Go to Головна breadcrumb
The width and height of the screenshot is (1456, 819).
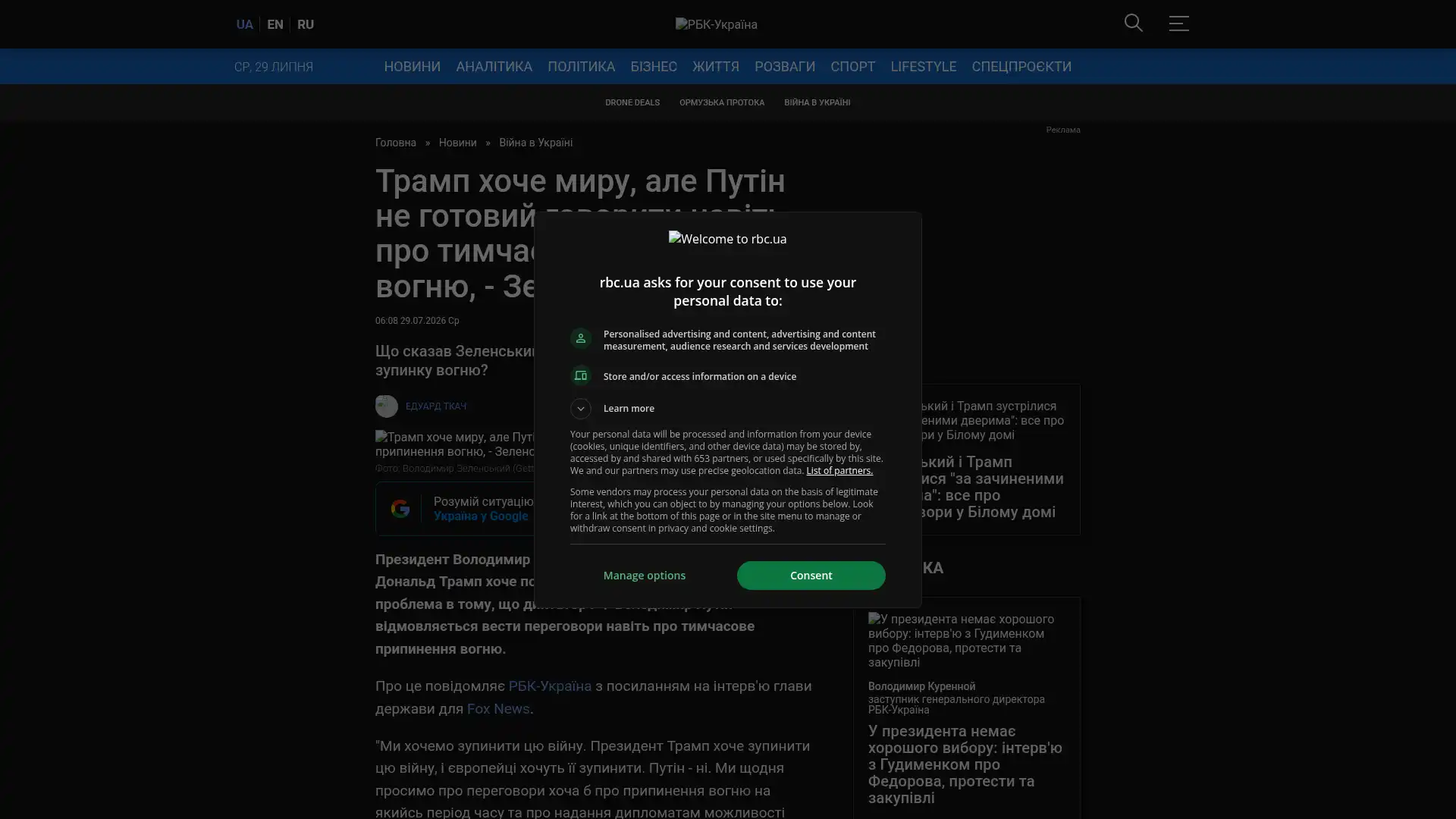(396, 143)
